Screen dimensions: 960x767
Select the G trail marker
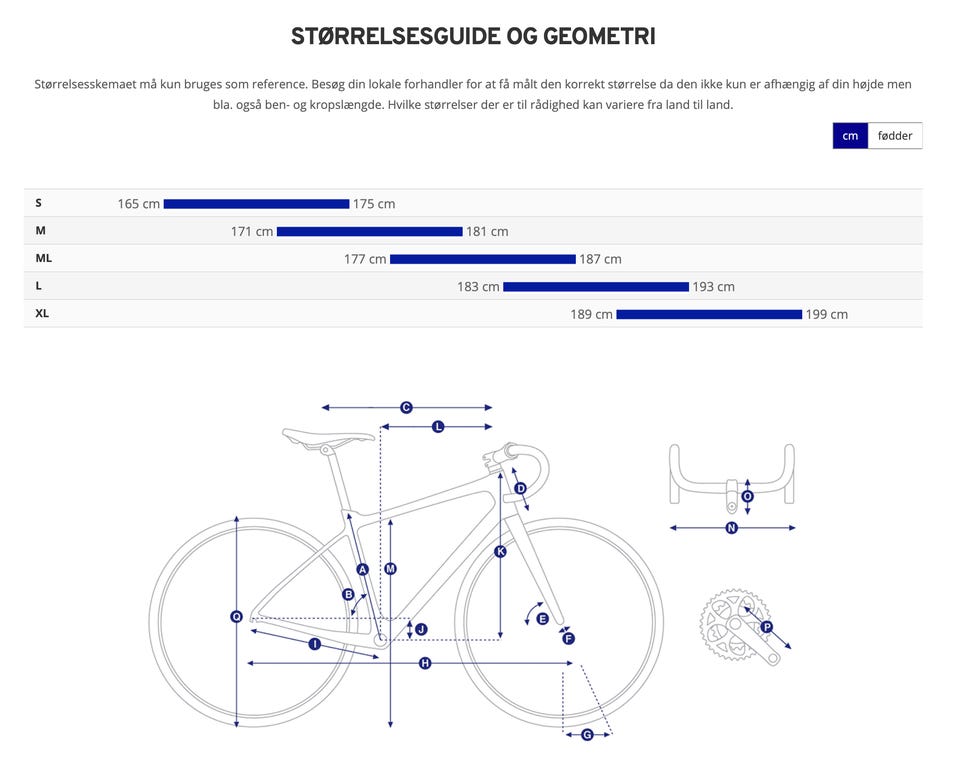[587, 735]
